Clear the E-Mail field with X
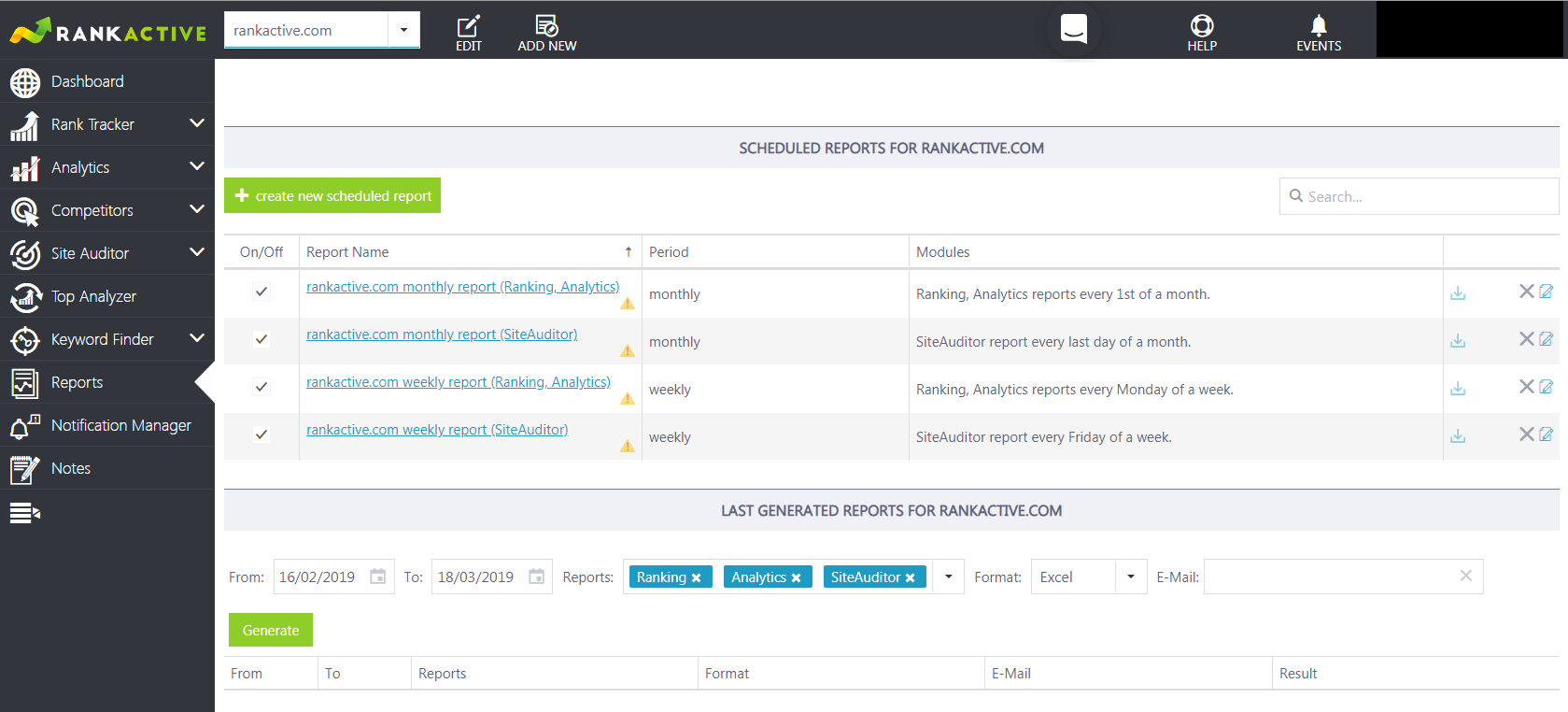This screenshot has height=712, width=1568. pyautogui.click(x=1466, y=576)
